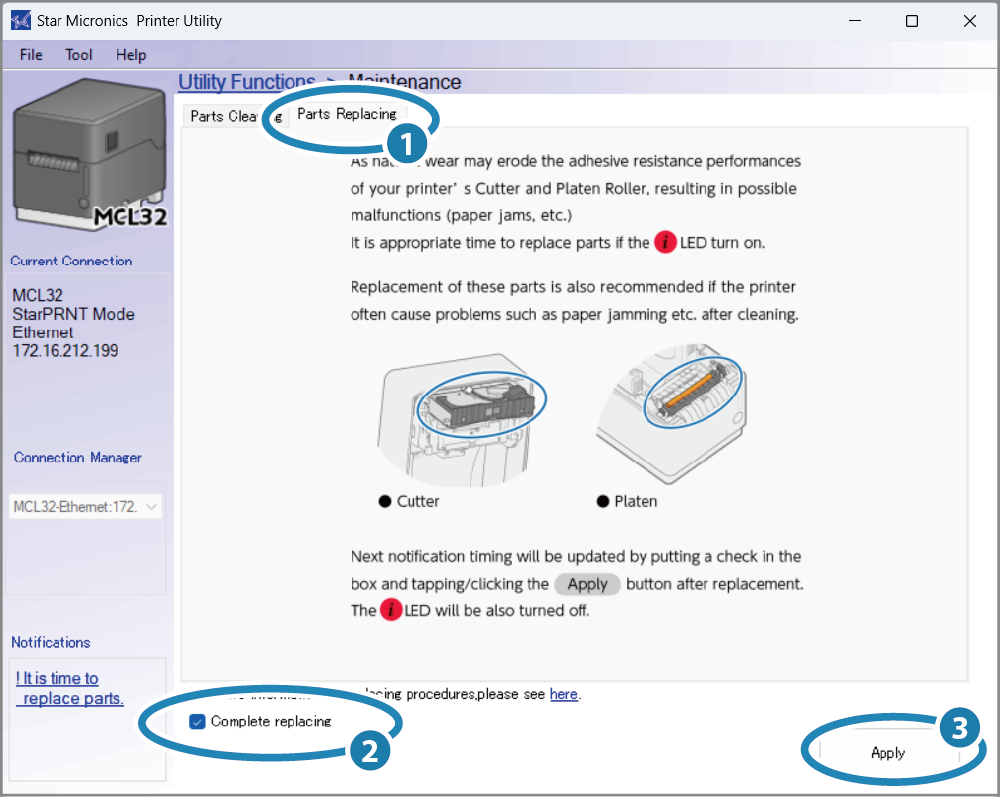Click the inline grey Apply label in the instructions

pyautogui.click(x=587, y=584)
